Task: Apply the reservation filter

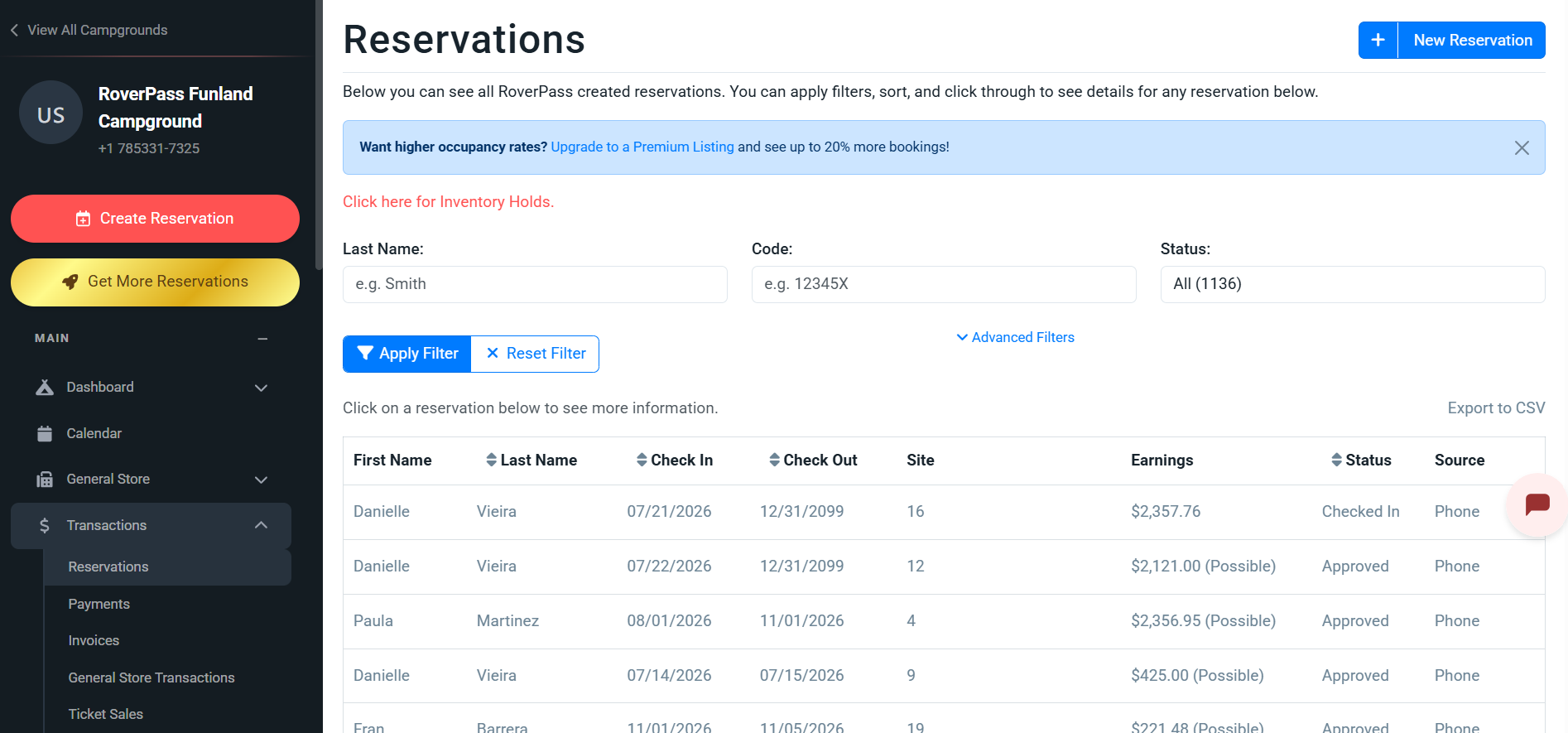Action: 406,354
